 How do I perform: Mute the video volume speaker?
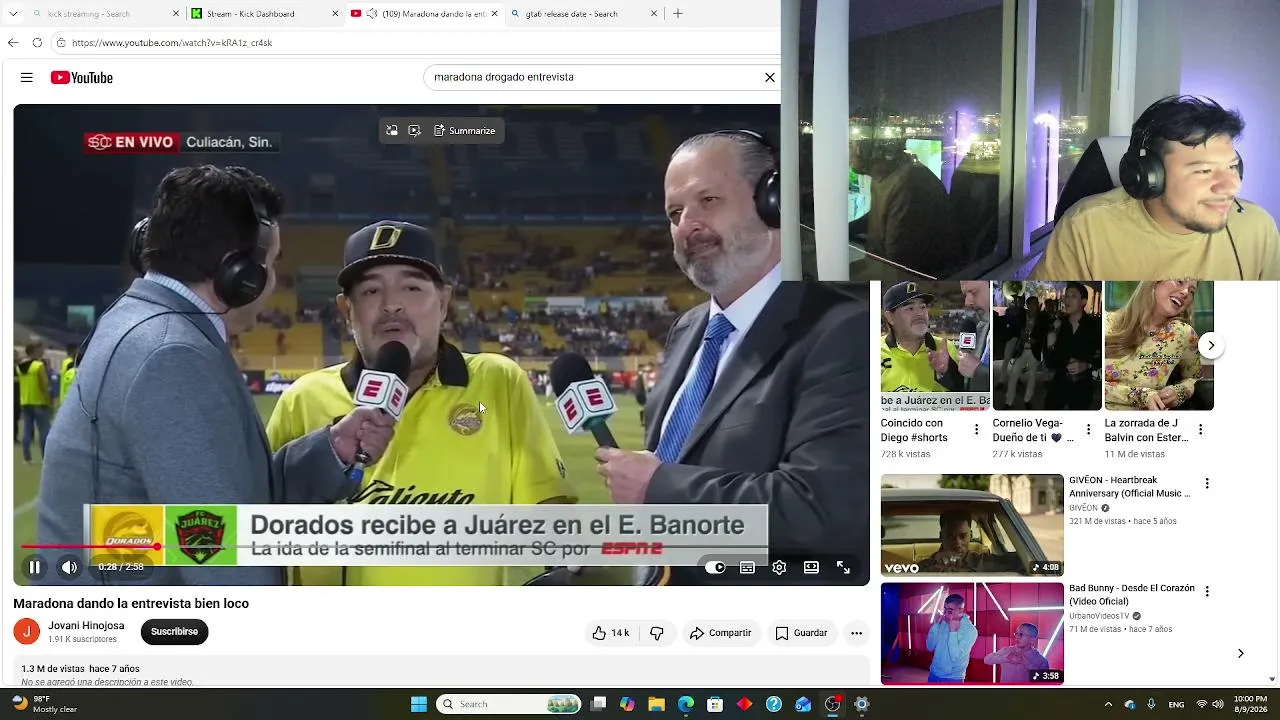tap(69, 567)
